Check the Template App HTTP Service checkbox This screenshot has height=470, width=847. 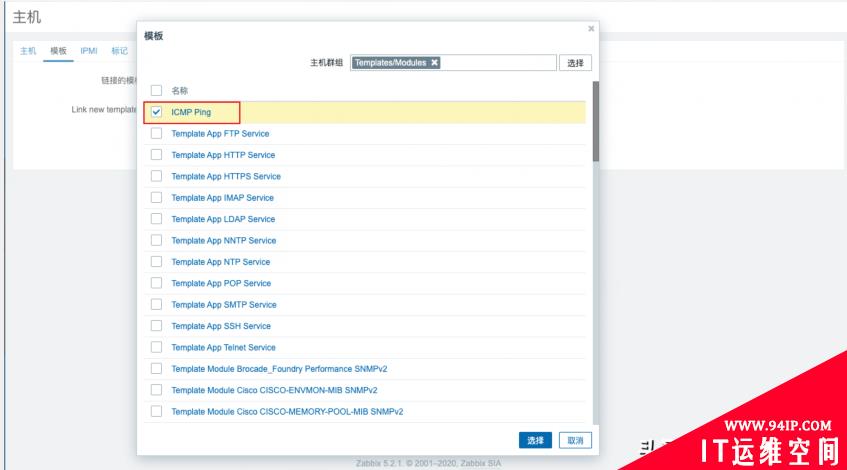156,155
